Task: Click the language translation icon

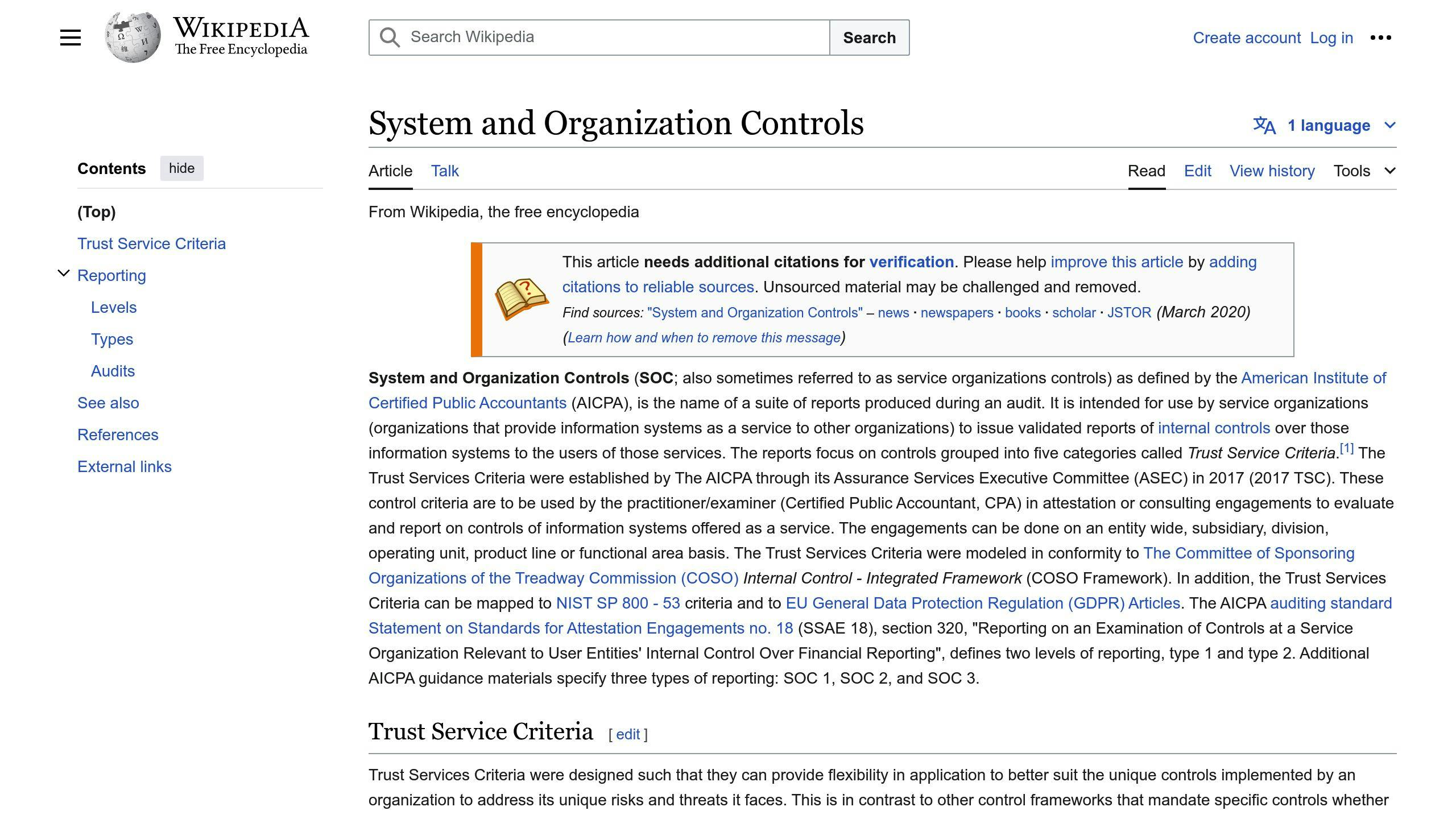Action: coord(1264,126)
